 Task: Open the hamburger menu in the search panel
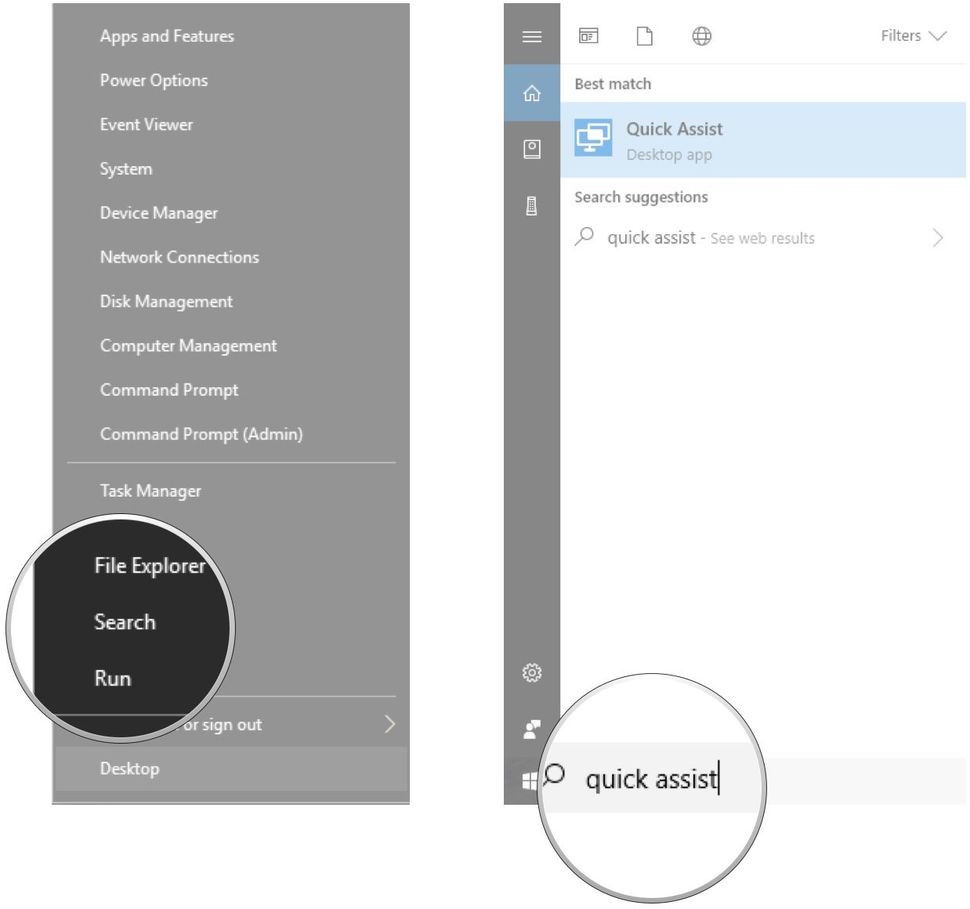532,36
